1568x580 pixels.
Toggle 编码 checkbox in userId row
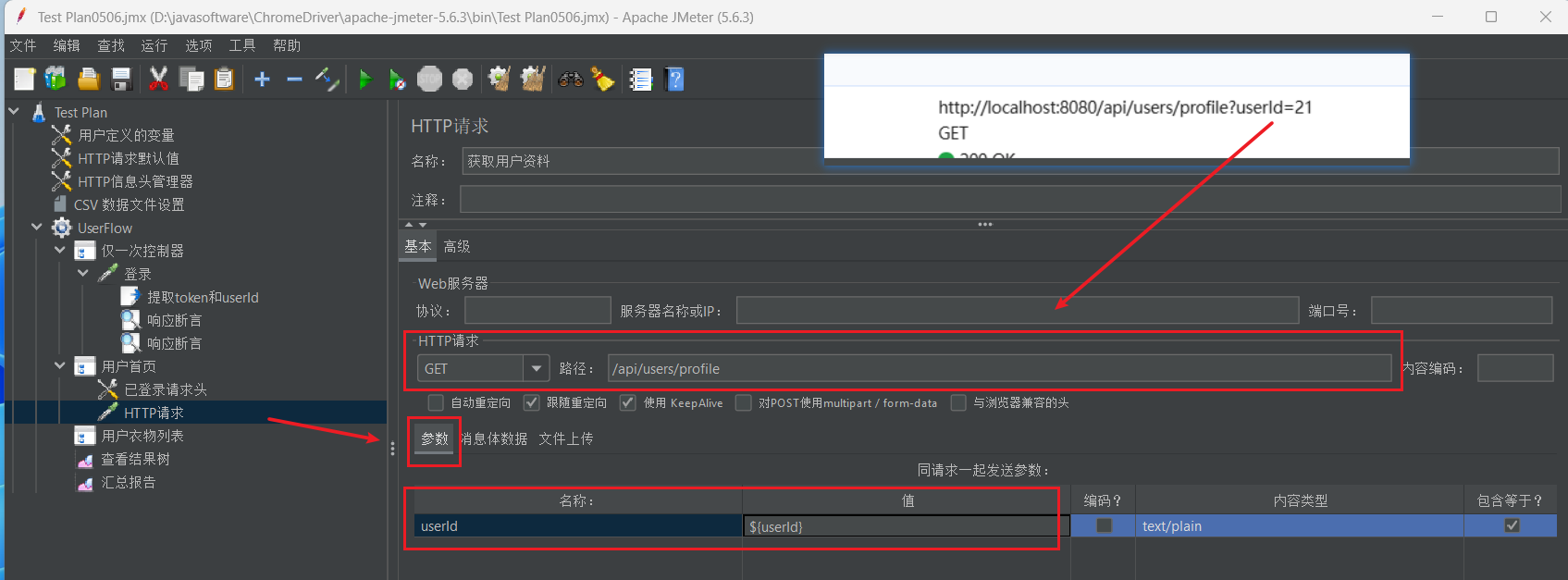pyautogui.click(x=1104, y=525)
